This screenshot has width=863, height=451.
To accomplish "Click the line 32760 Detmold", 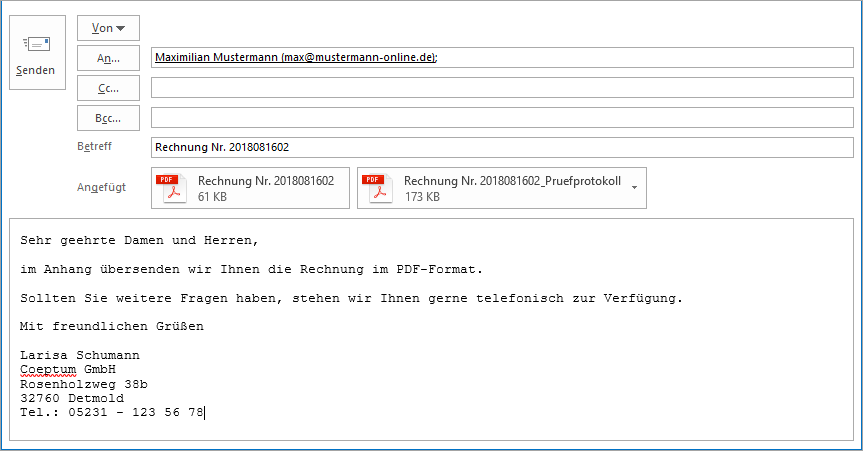I will click(72, 398).
